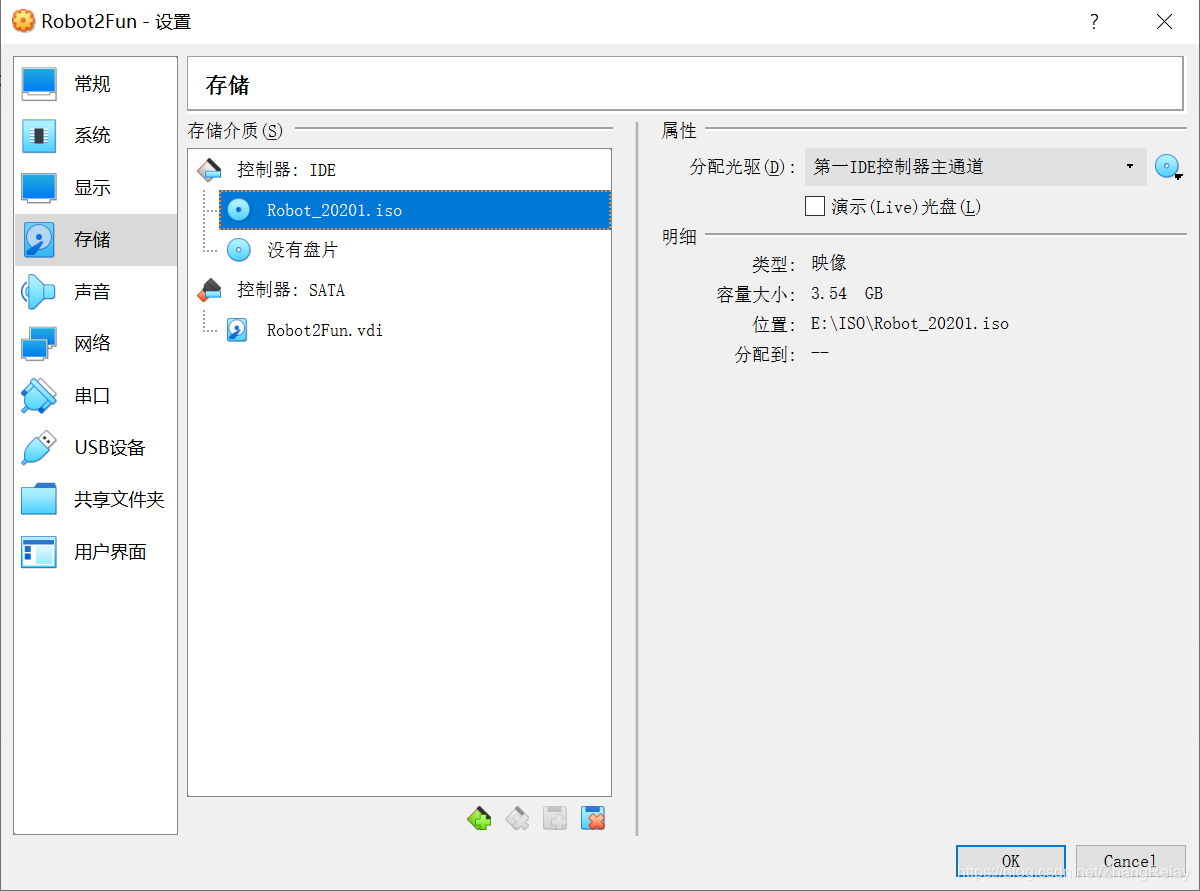Viewport: 1200px width, 891px height.
Task: Click the SATA controller icon
Action: tap(209, 290)
